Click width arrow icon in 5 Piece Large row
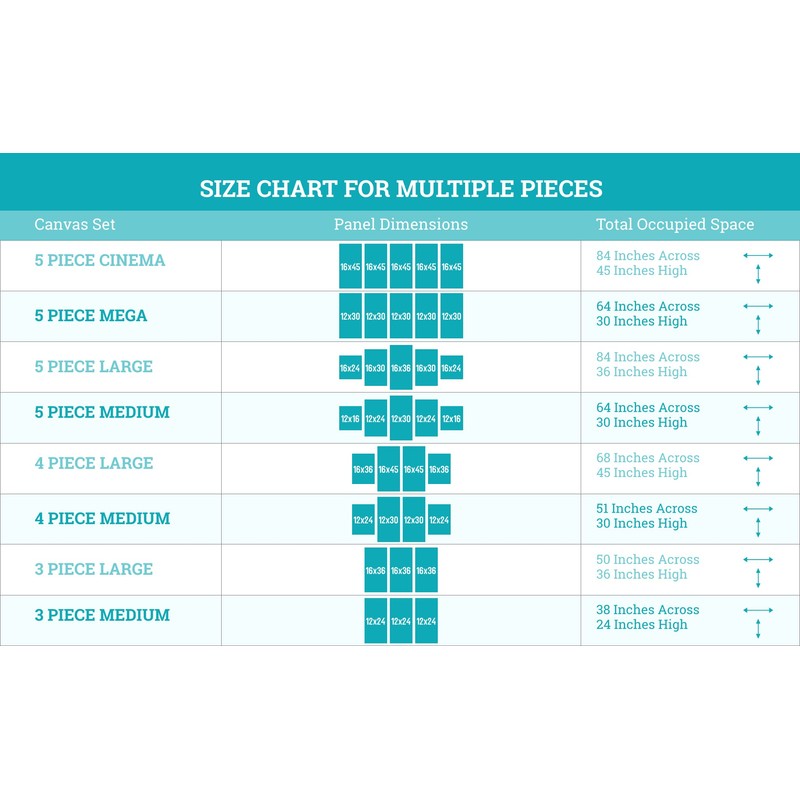This screenshot has width=800, height=800. (x=758, y=357)
